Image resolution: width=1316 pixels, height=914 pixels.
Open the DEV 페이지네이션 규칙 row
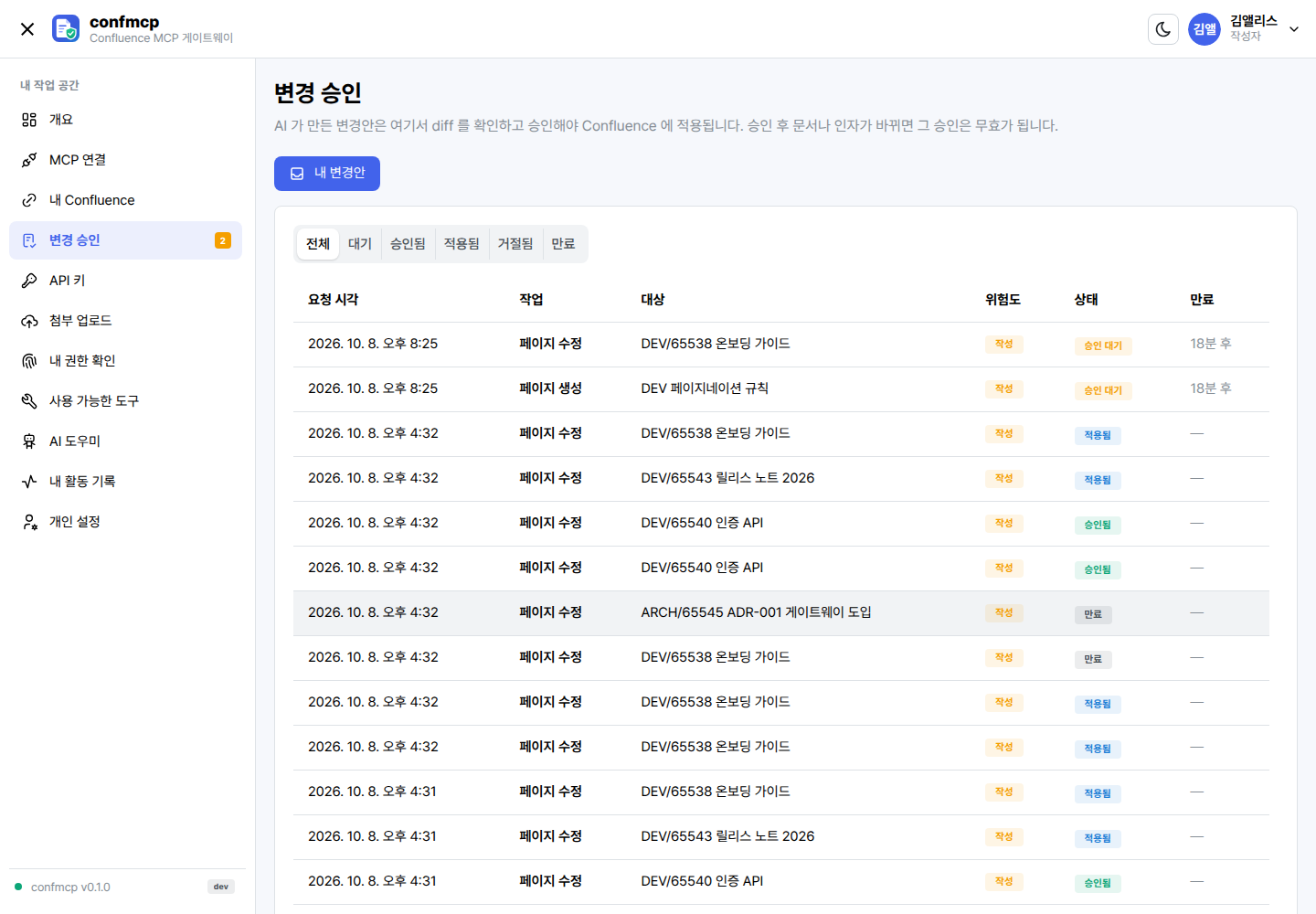pos(781,389)
